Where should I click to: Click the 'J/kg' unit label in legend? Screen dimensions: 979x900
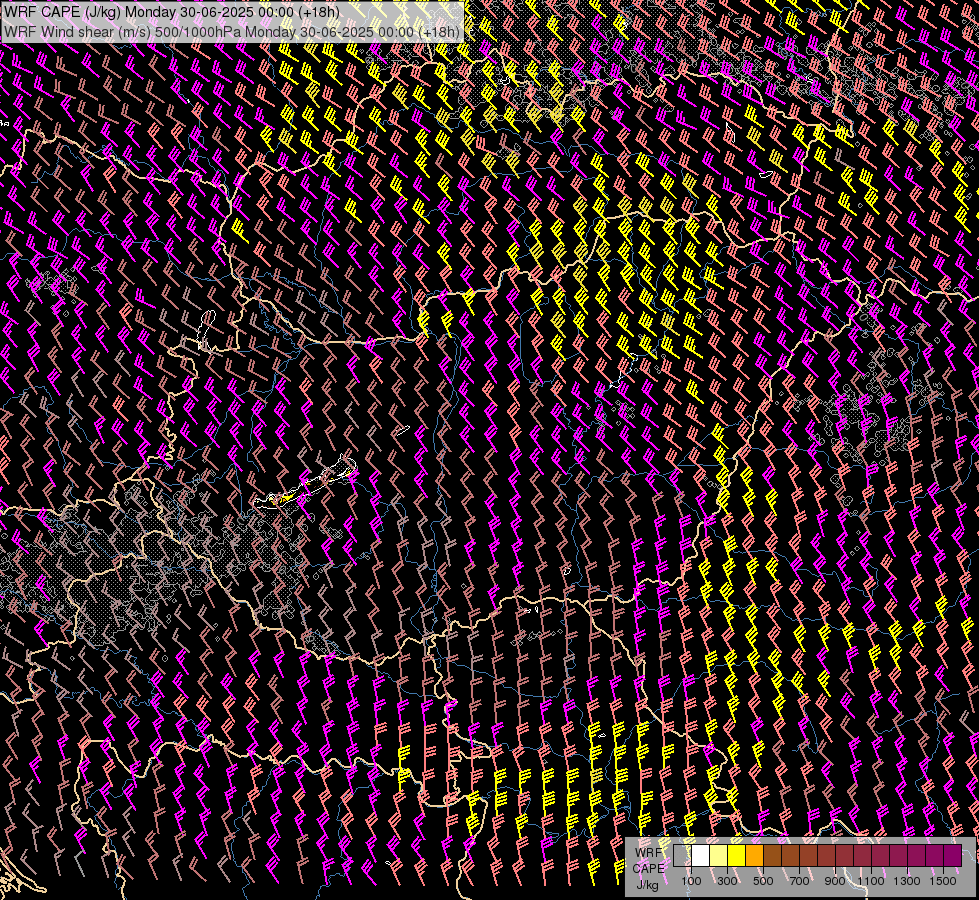(x=648, y=884)
